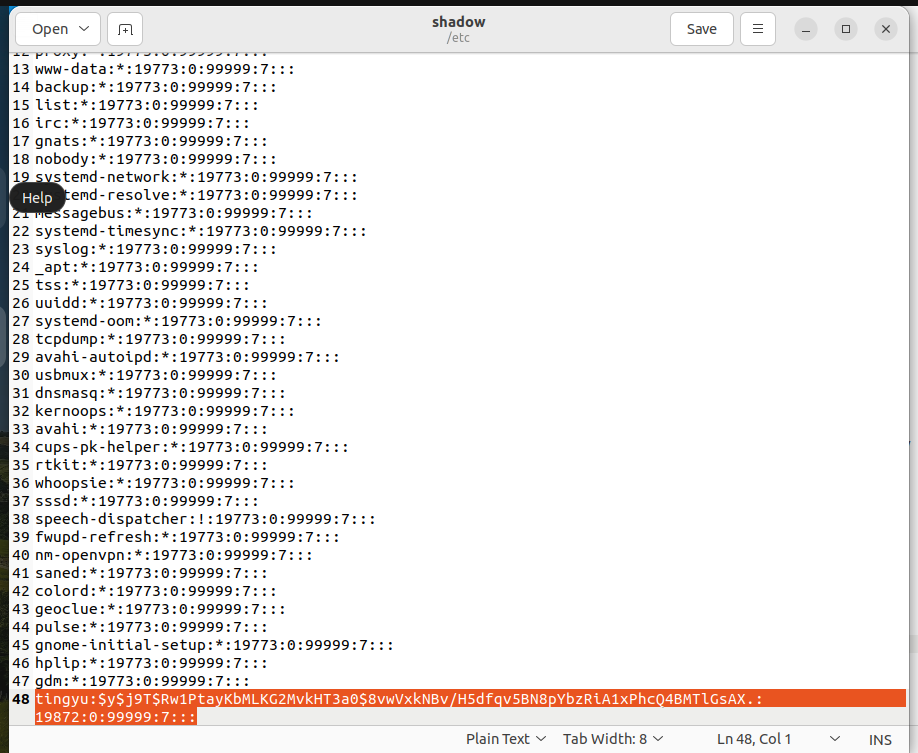The width and height of the screenshot is (918, 753).
Task: Place cursor on the speech-dispatcher line
Action: 205,519
